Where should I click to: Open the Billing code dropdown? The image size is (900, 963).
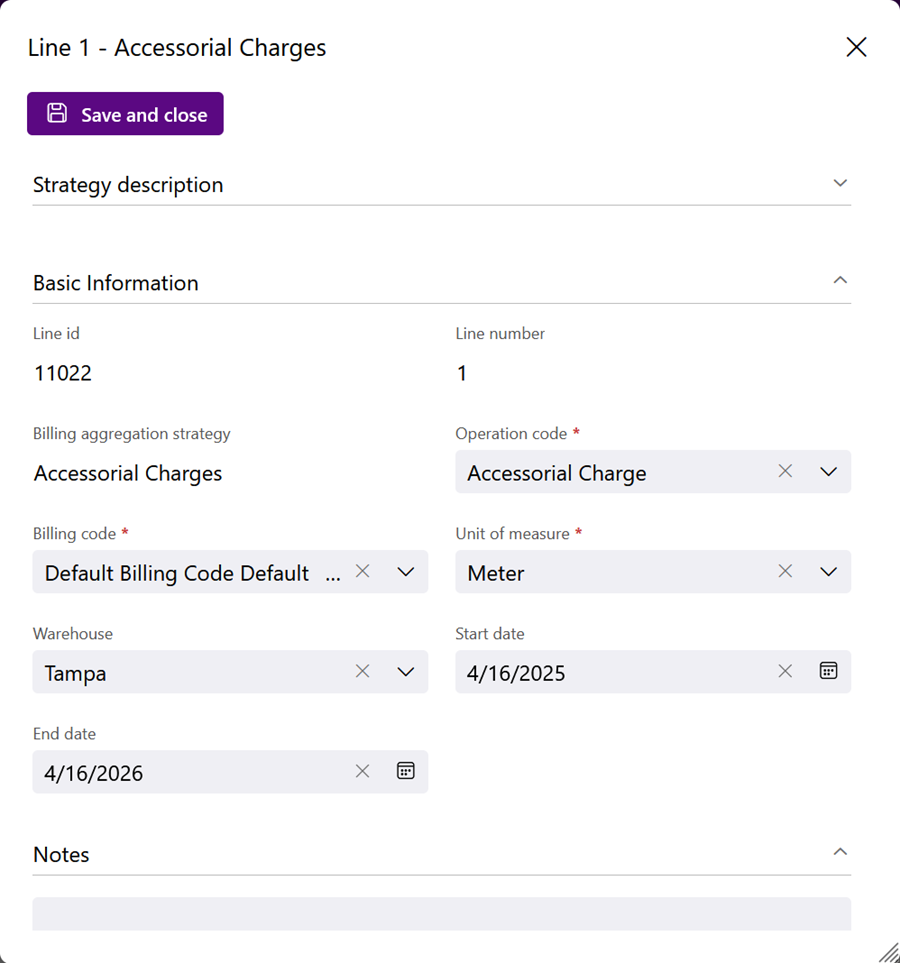(405, 572)
